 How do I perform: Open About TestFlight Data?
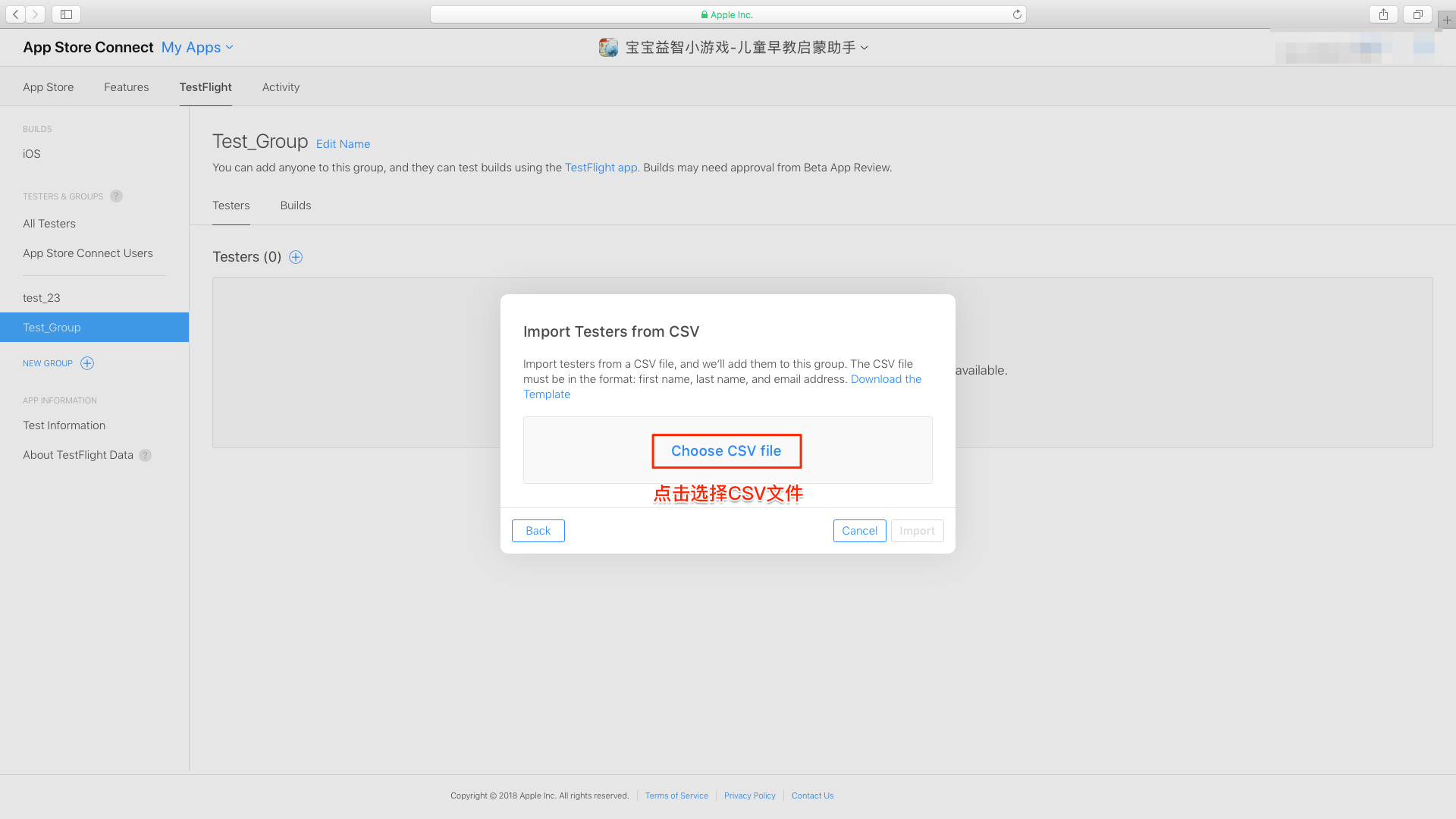pos(78,455)
